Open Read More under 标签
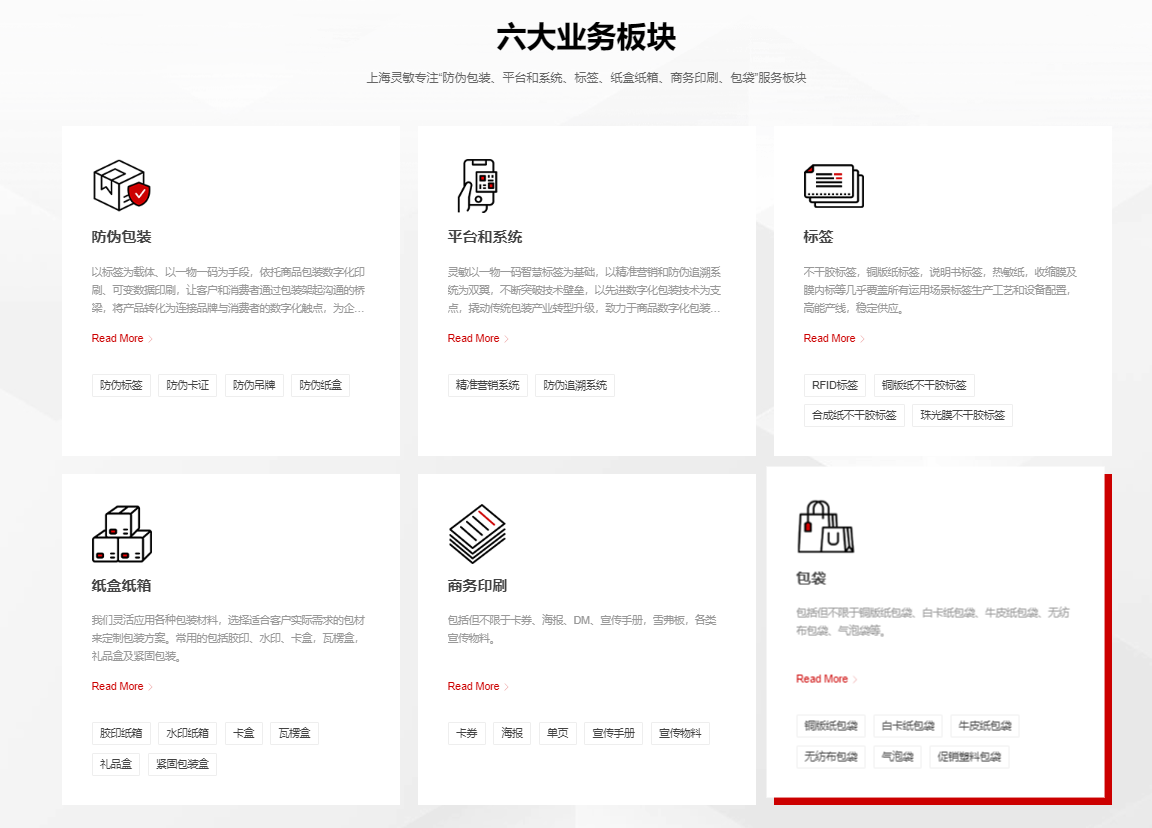Image resolution: width=1152 pixels, height=828 pixels. pos(833,338)
